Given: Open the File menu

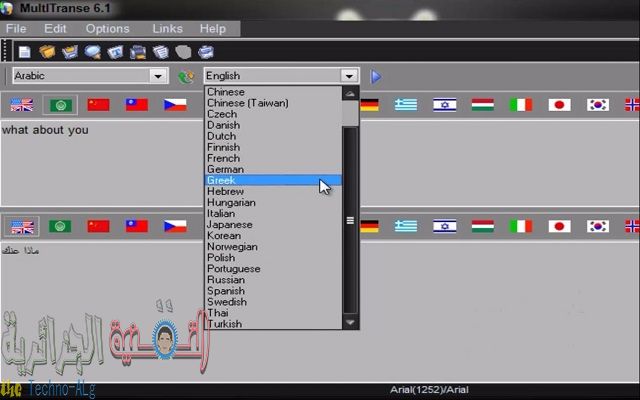Looking at the screenshot, I should click(16, 29).
